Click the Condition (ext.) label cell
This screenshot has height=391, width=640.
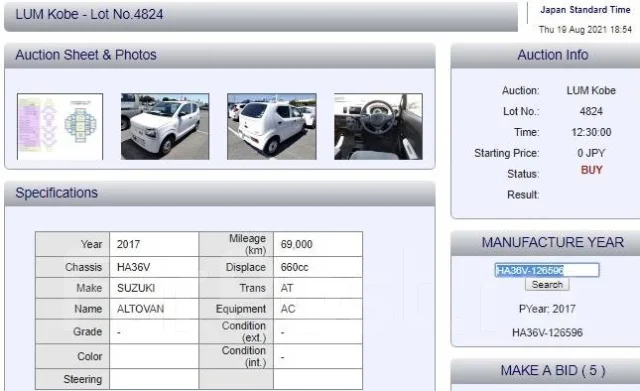click(x=236, y=331)
